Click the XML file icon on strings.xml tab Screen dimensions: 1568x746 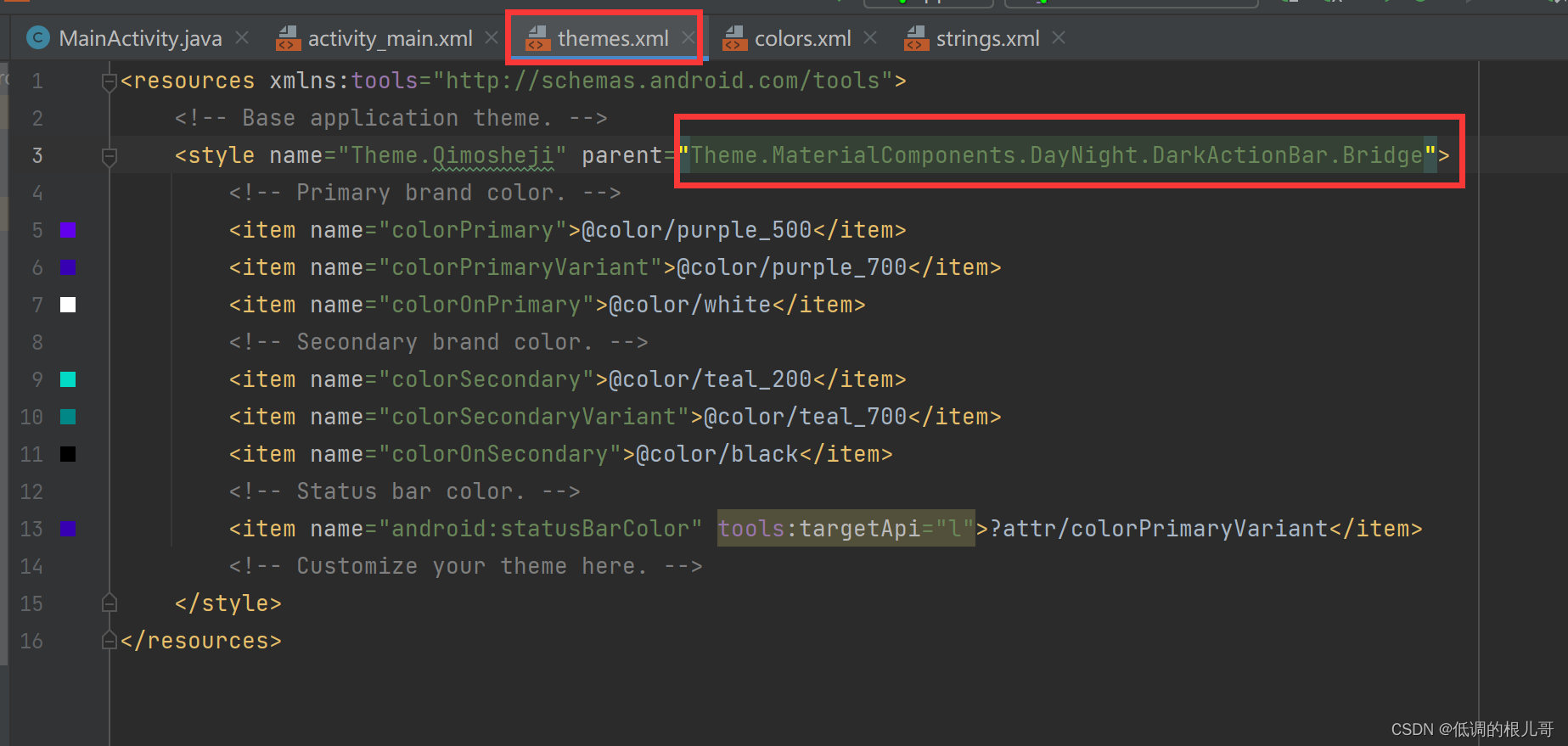917,38
